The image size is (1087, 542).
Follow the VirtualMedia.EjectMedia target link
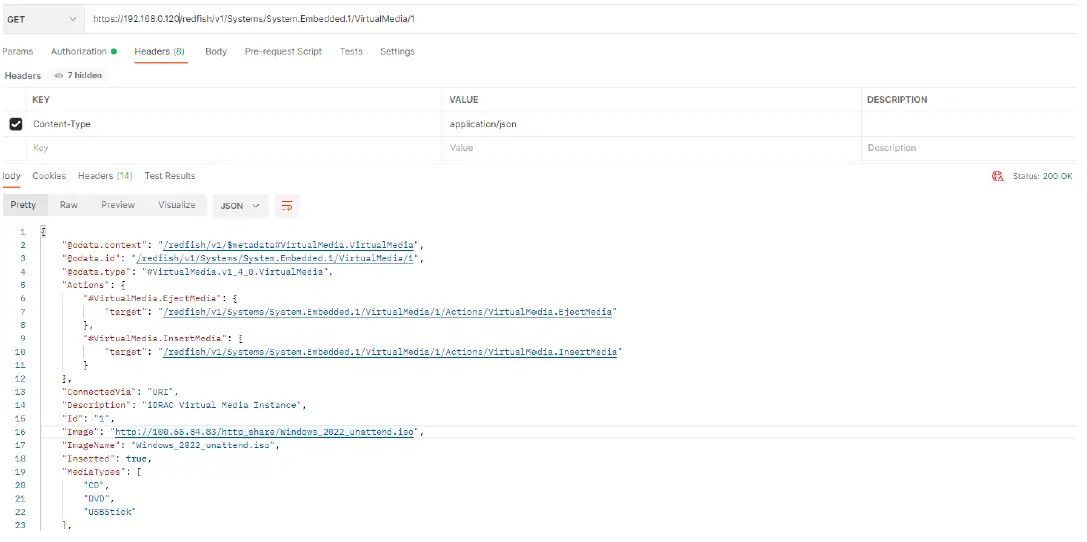click(x=388, y=312)
